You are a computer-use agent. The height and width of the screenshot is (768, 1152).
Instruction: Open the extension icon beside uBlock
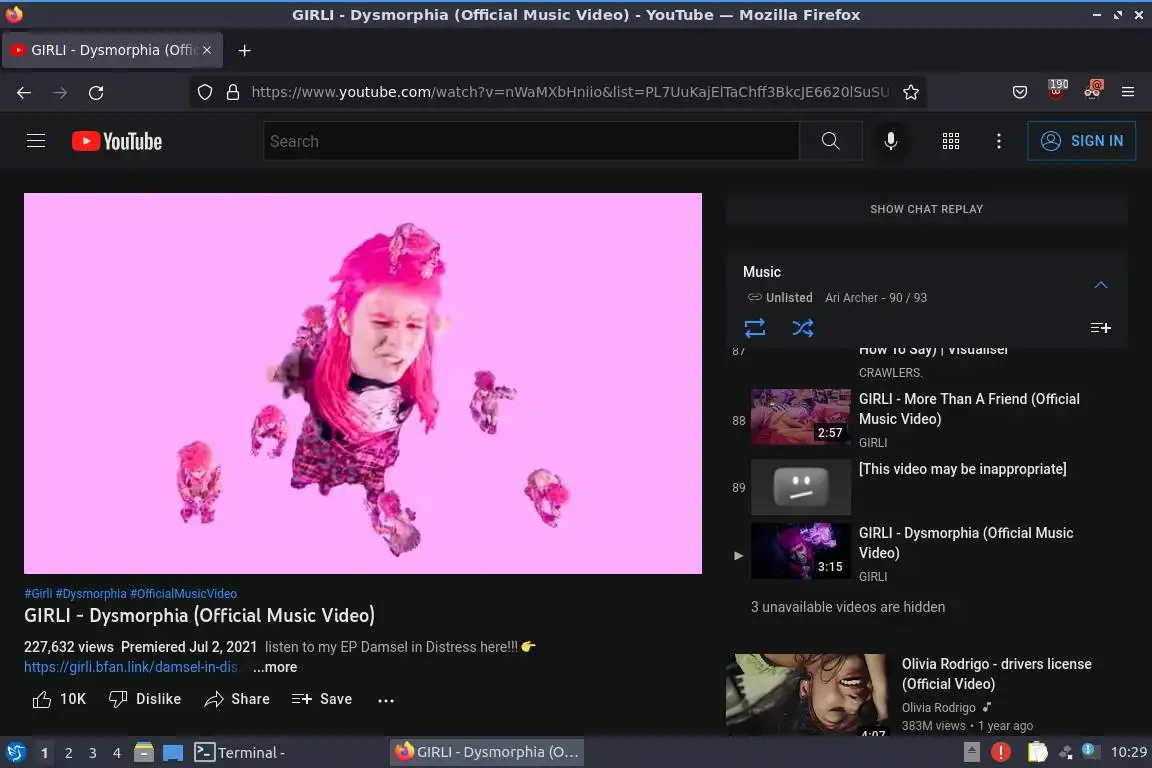[1092, 90]
